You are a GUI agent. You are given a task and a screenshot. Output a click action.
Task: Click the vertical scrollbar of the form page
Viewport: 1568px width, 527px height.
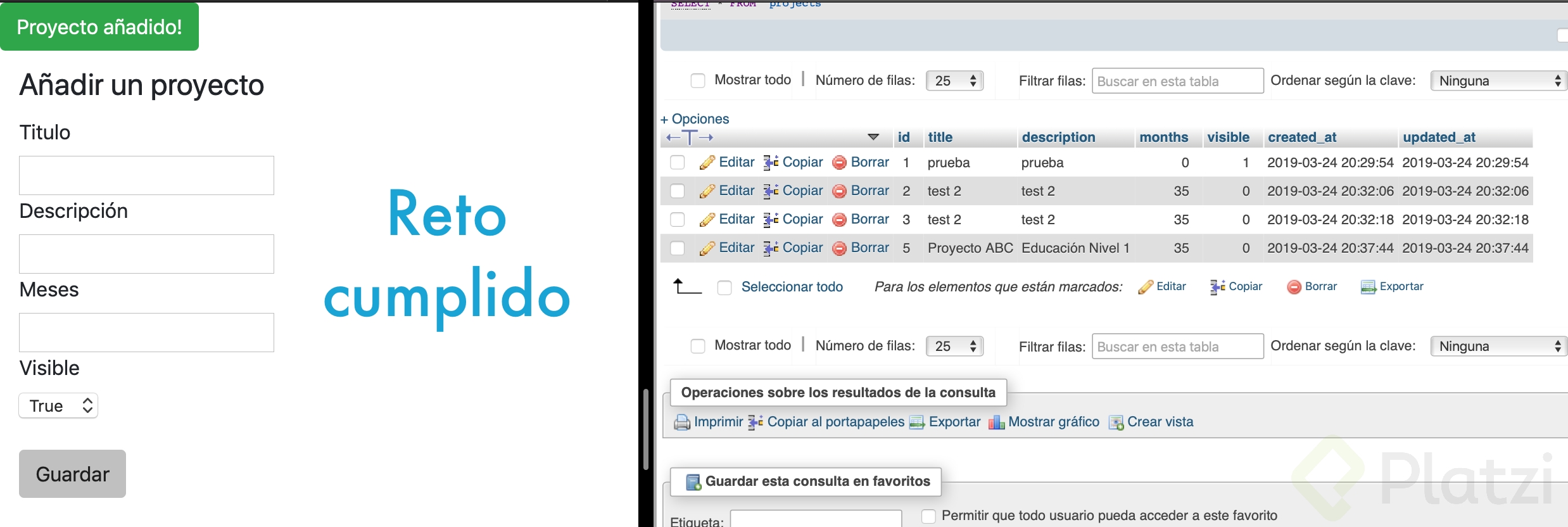(x=646, y=429)
